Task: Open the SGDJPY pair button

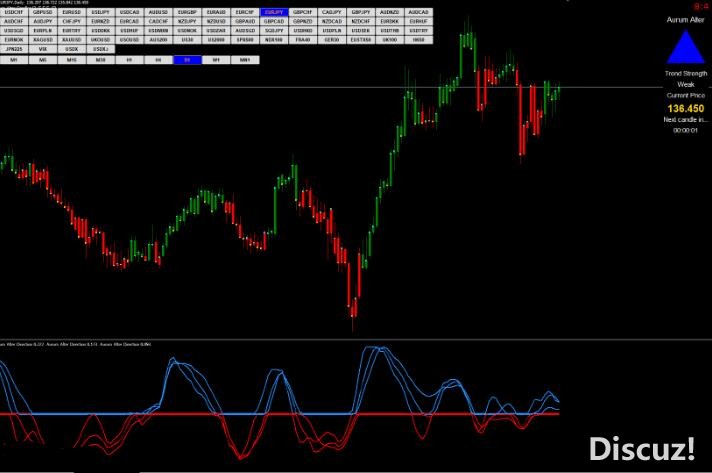Action: pyautogui.click(x=274, y=30)
